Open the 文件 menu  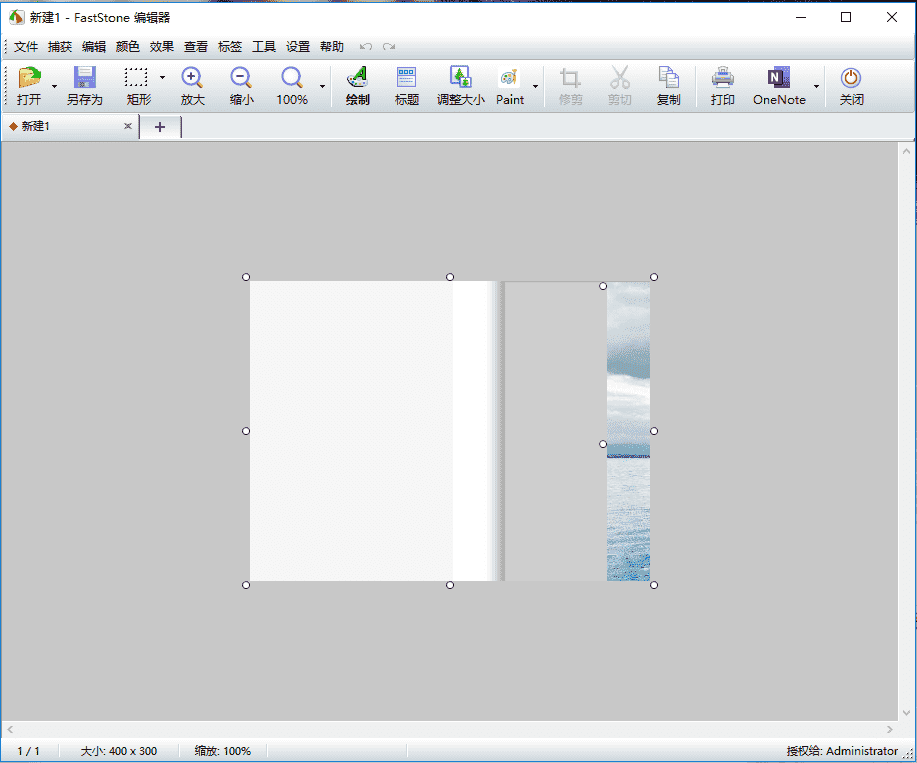[x=26, y=47]
